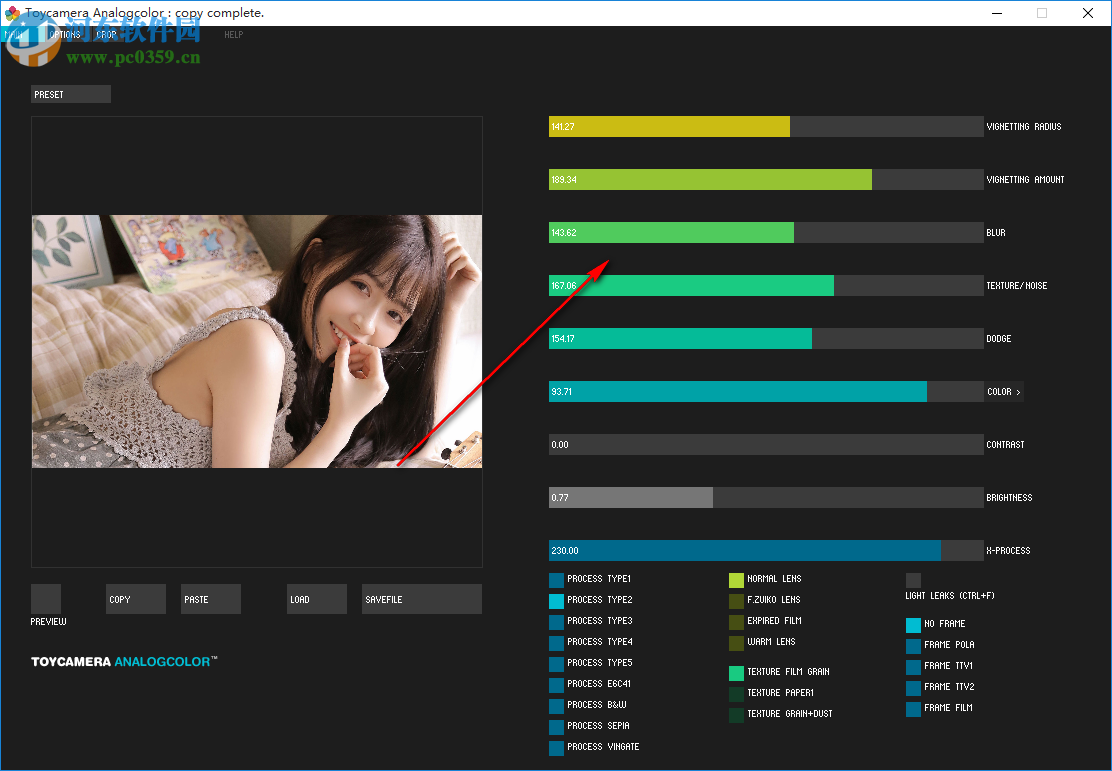Click the photo preview image

[257, 341]
